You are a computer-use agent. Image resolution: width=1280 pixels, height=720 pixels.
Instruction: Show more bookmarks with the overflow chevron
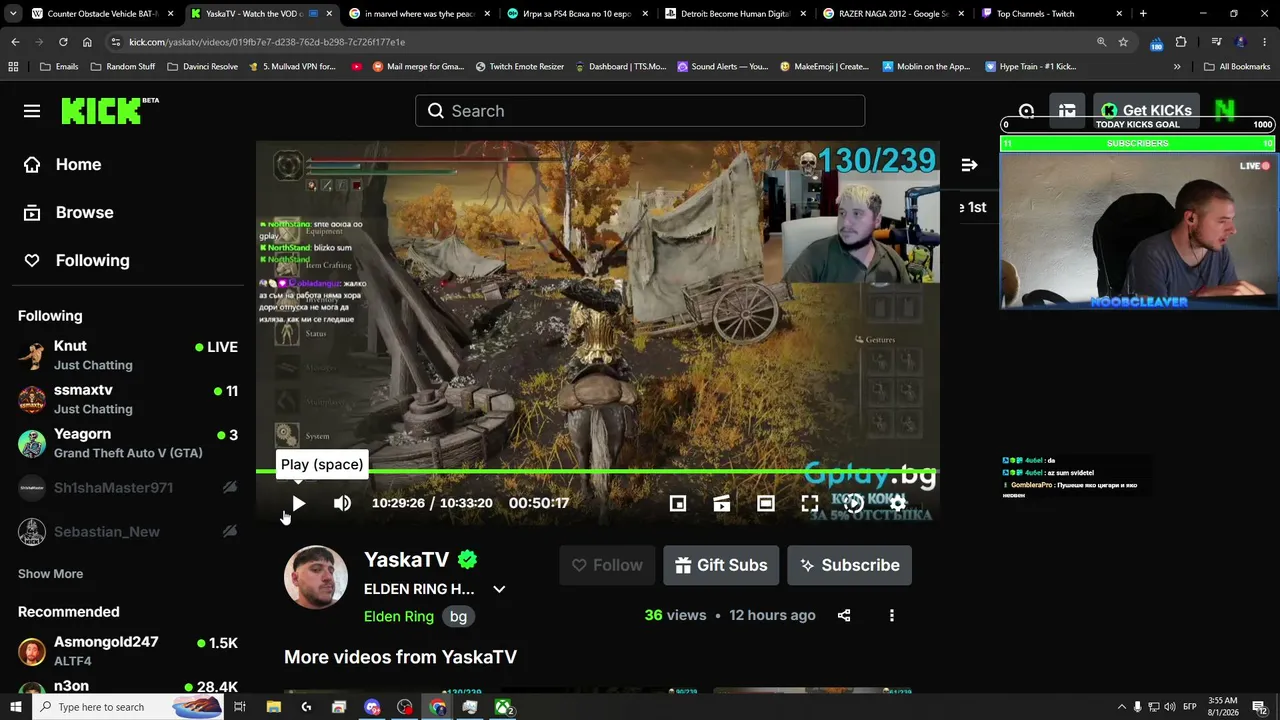coord(1177,67)
